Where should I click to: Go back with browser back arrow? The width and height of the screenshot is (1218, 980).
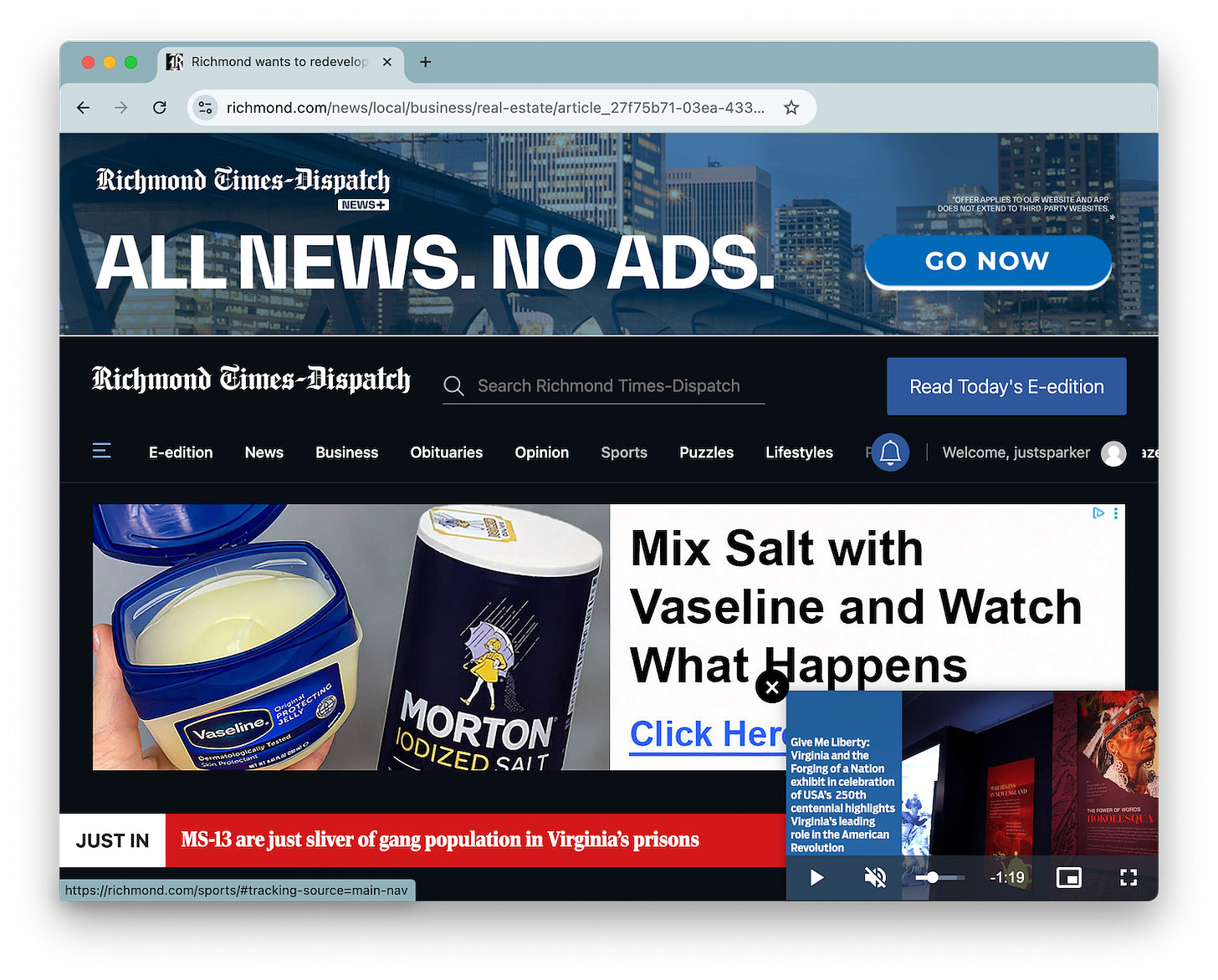tap(83, 108)
